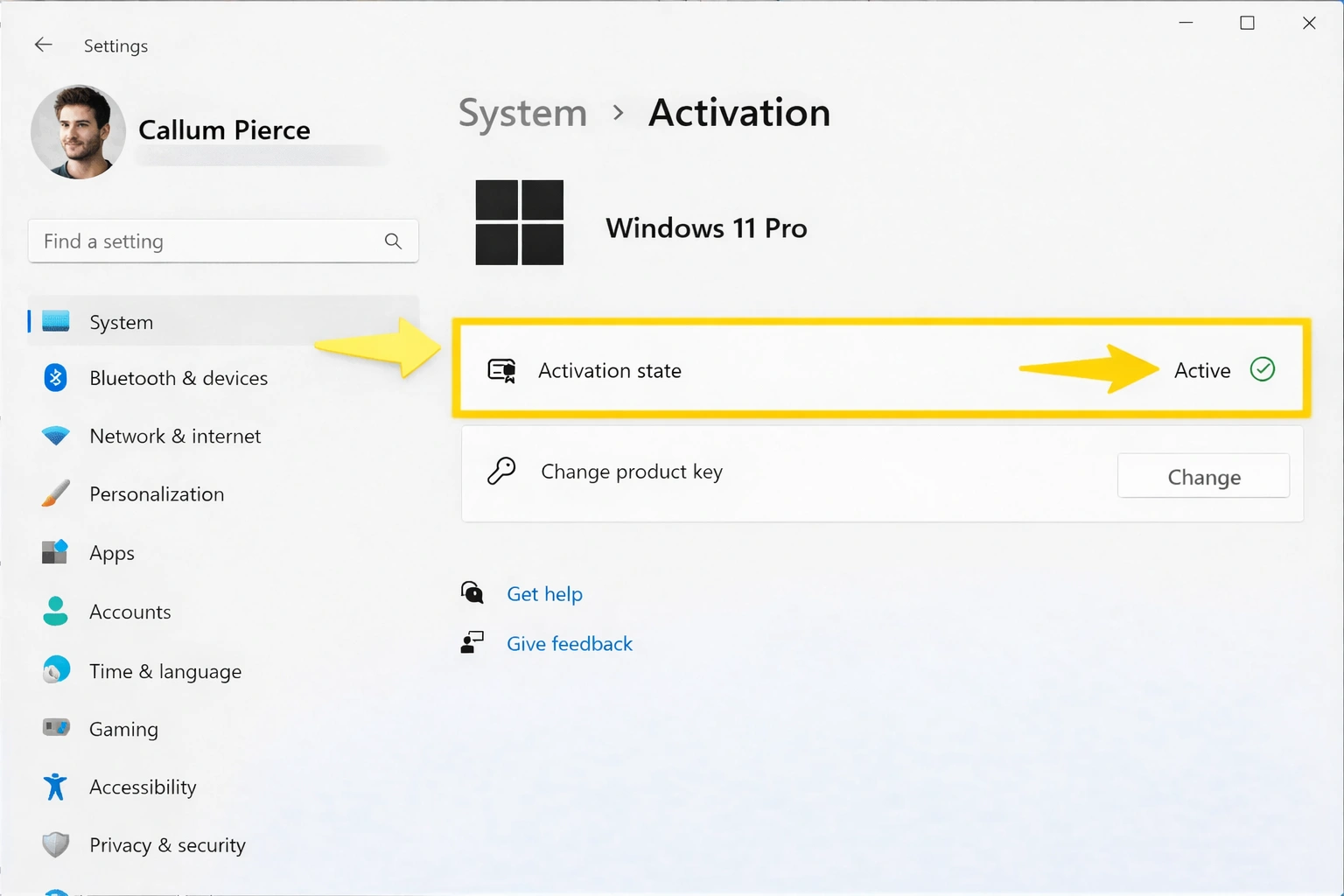Click the green Active checkmark icon
The image size is (1344, 896).
(x=1263, y=369)
